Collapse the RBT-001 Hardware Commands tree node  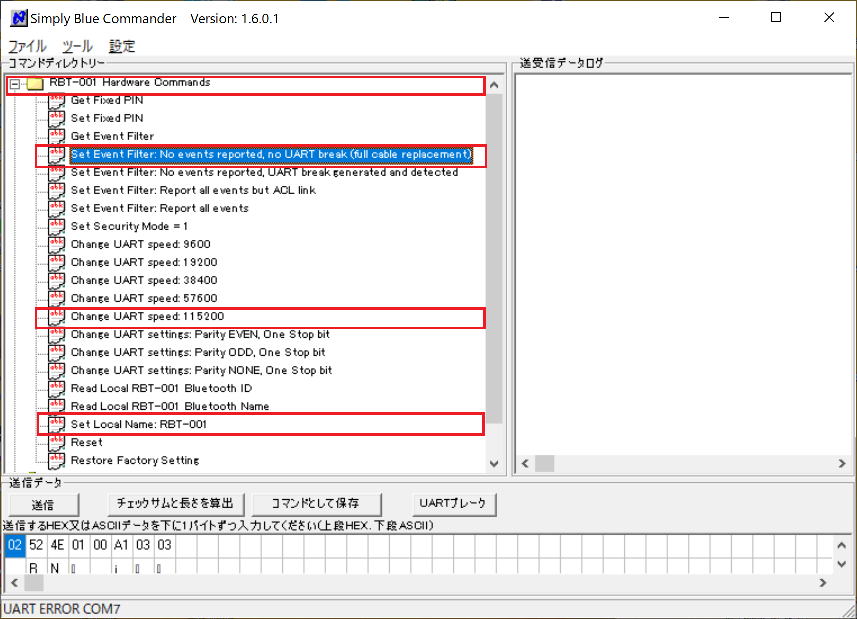pyautogui.click(x=15, y=84)
